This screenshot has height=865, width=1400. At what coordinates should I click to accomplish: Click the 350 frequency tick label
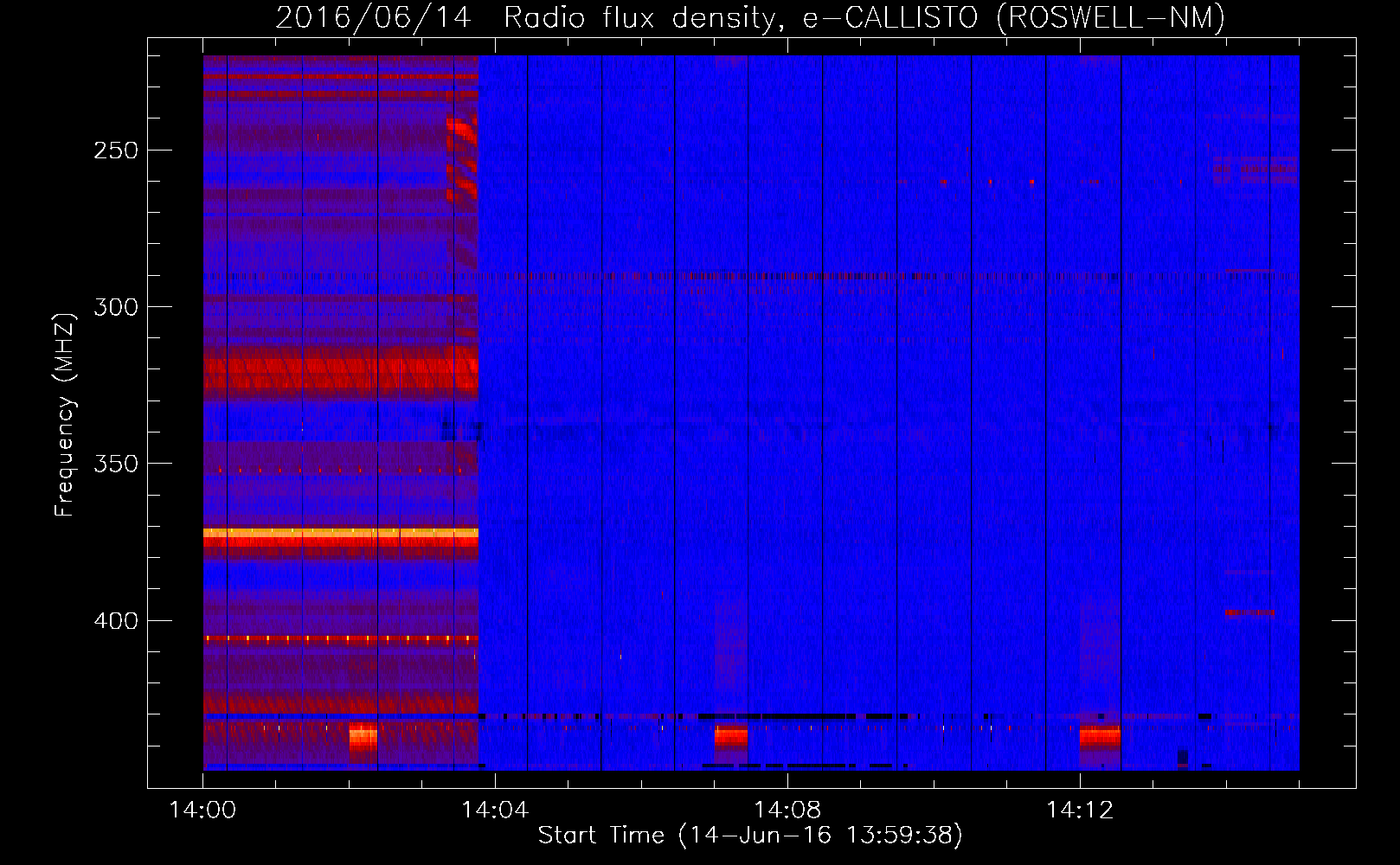(116, 464)
